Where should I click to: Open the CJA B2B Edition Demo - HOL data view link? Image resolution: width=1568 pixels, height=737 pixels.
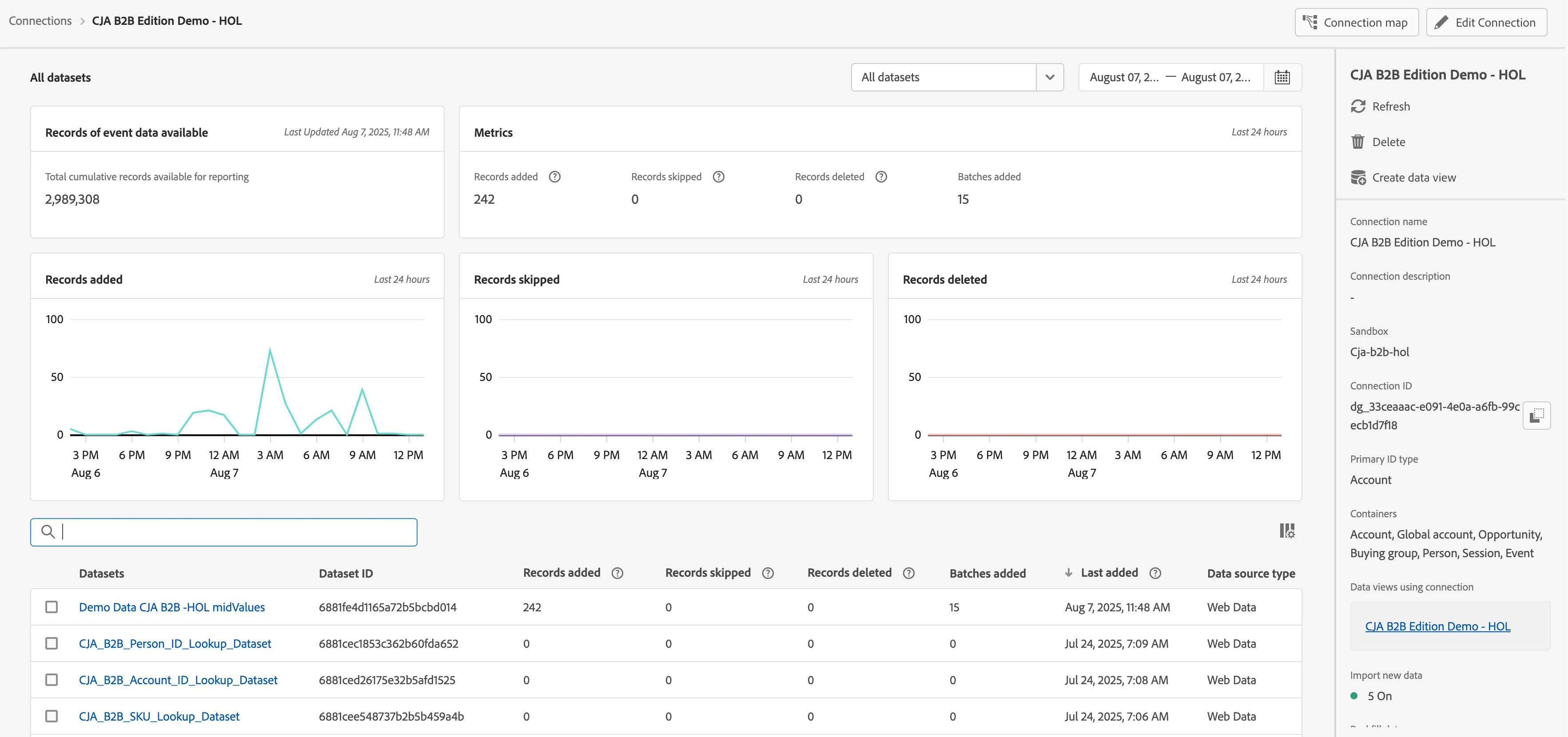pos(1437,626)
